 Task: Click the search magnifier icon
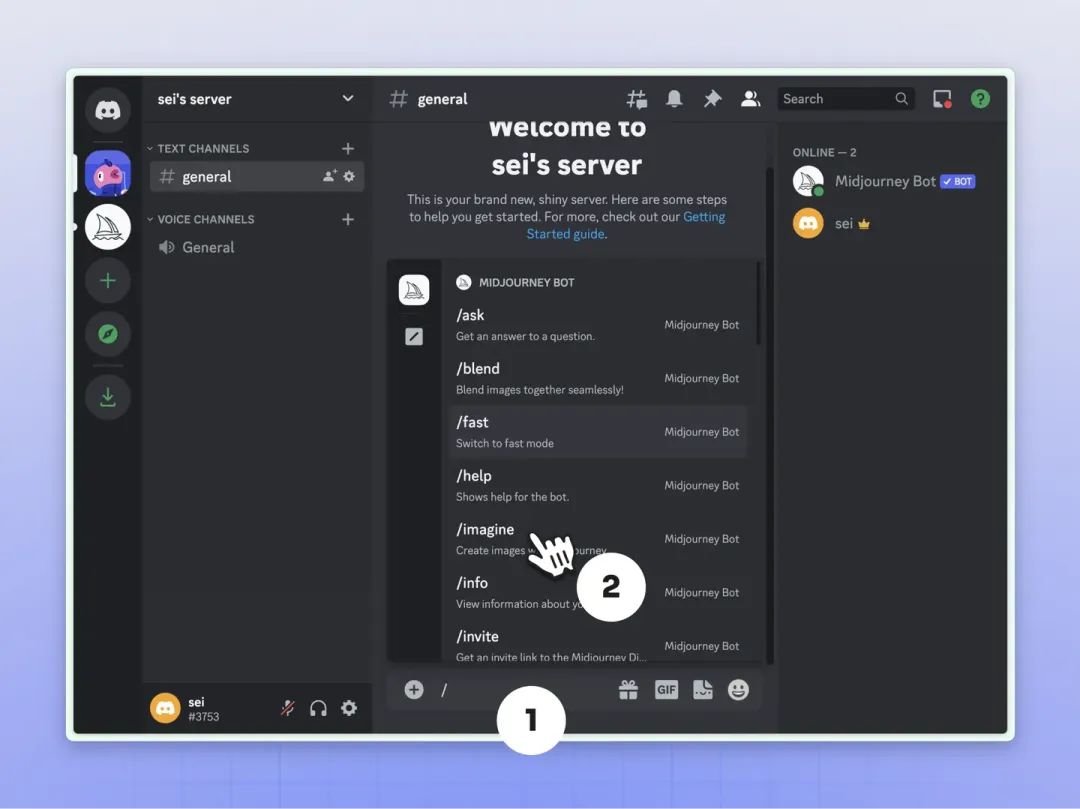tap(901, 98)
